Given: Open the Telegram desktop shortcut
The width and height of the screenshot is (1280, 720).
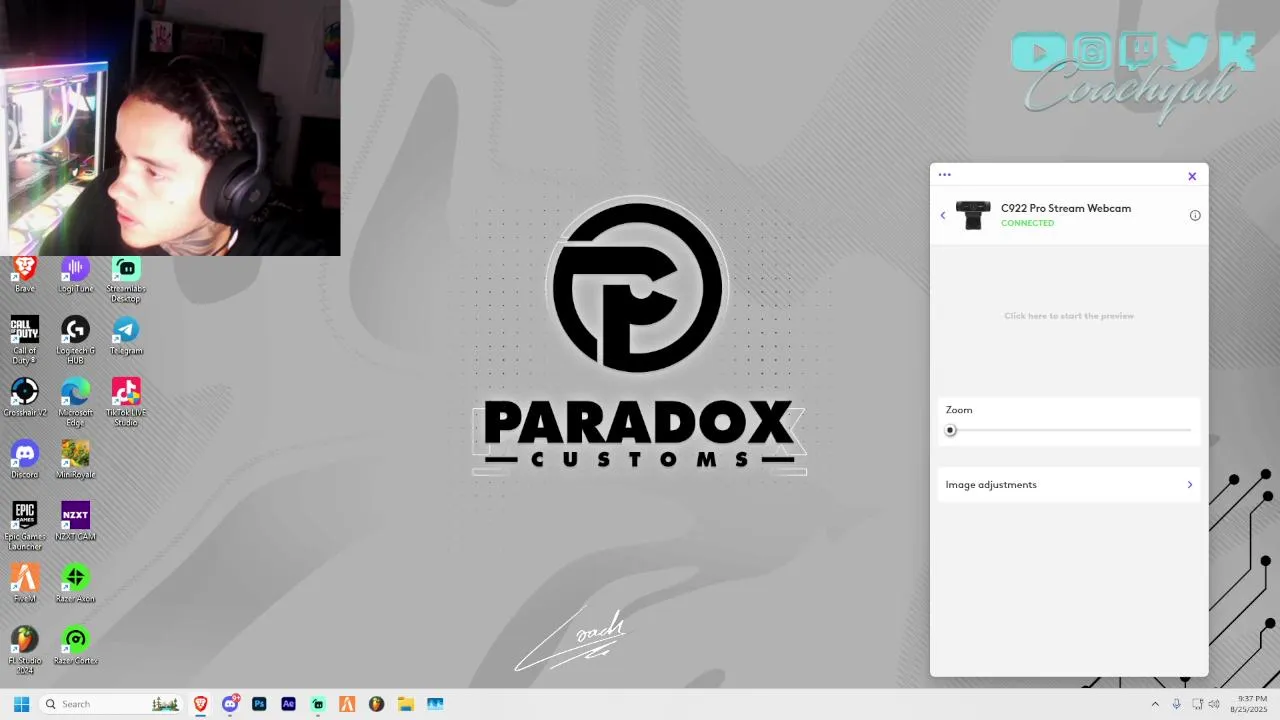Looking at the screenshot, I should coord(126,336).
